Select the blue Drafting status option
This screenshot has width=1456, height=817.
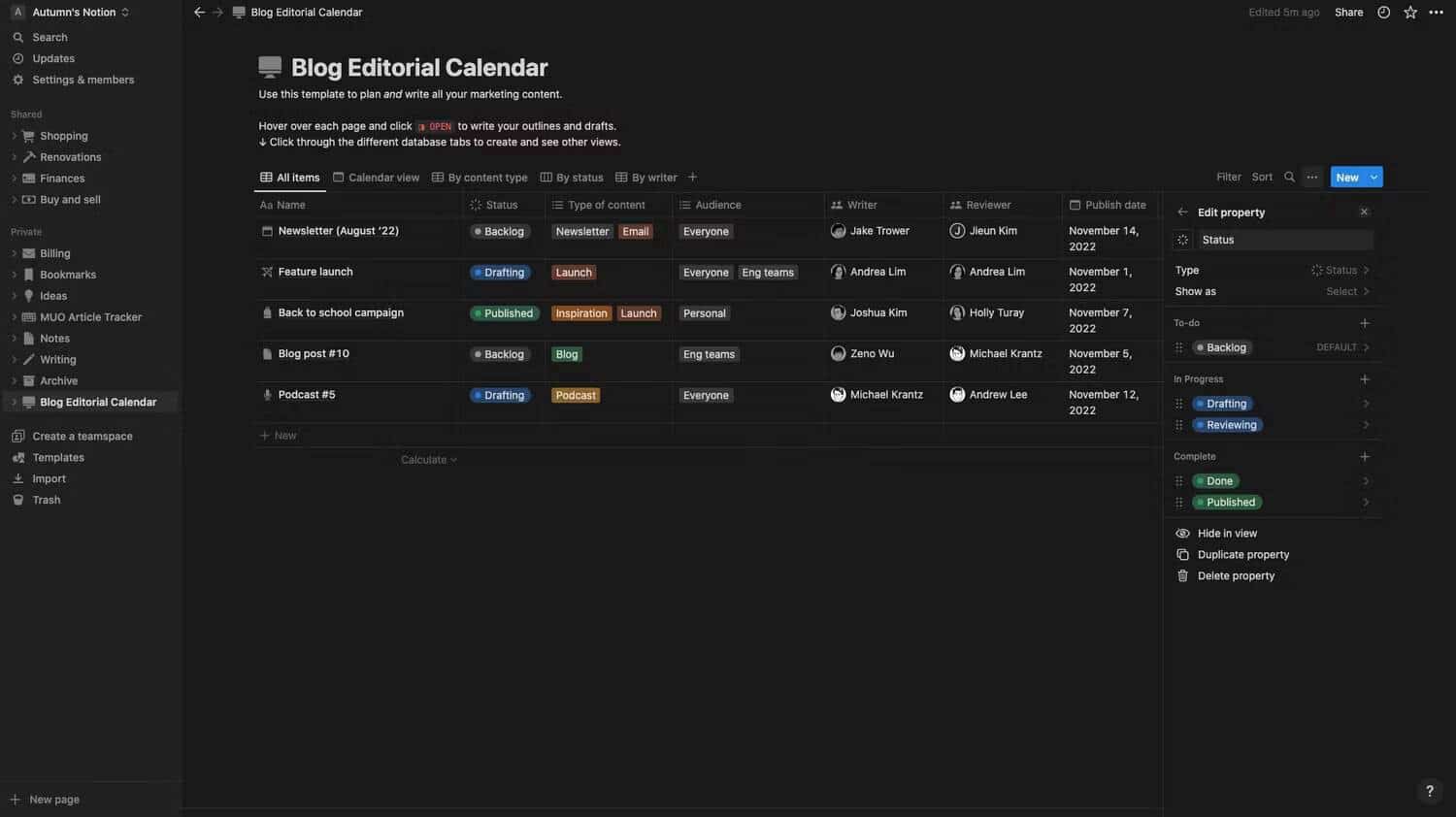[1226, 404]
